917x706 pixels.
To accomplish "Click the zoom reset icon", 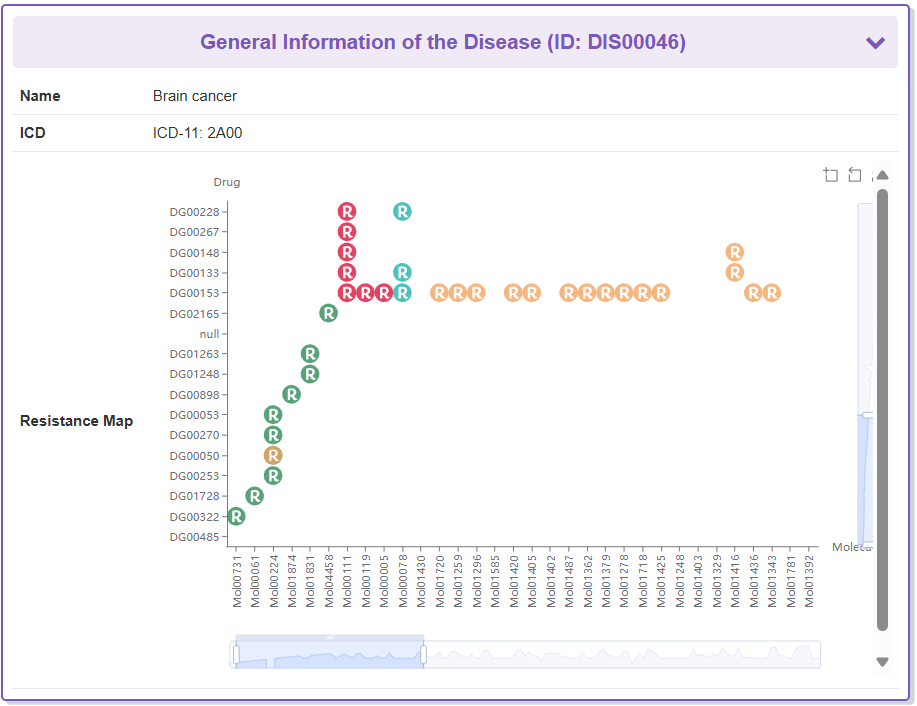I will [855, 175].
